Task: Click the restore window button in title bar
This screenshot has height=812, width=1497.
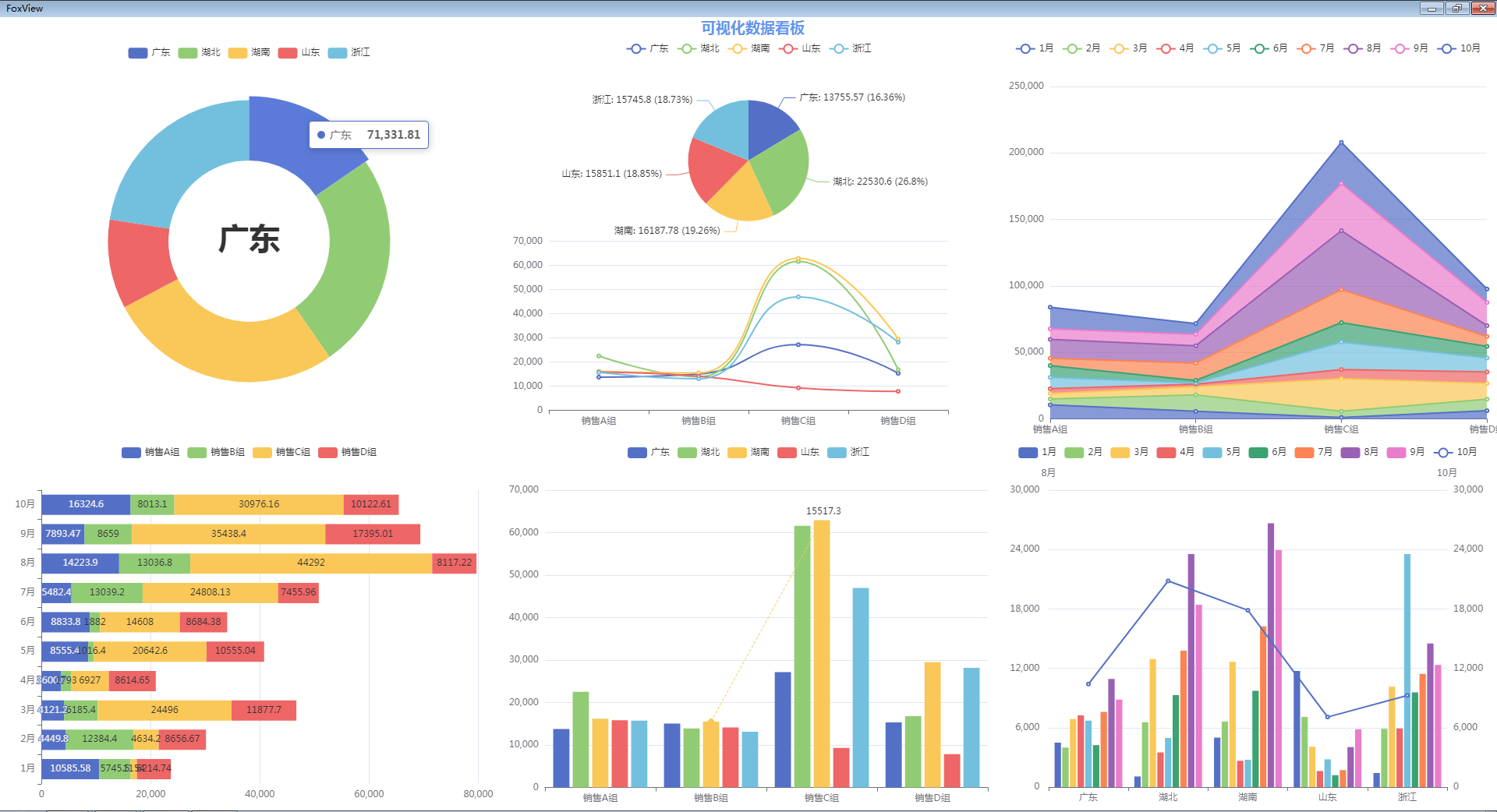Action: click(x=1456, y=9)
